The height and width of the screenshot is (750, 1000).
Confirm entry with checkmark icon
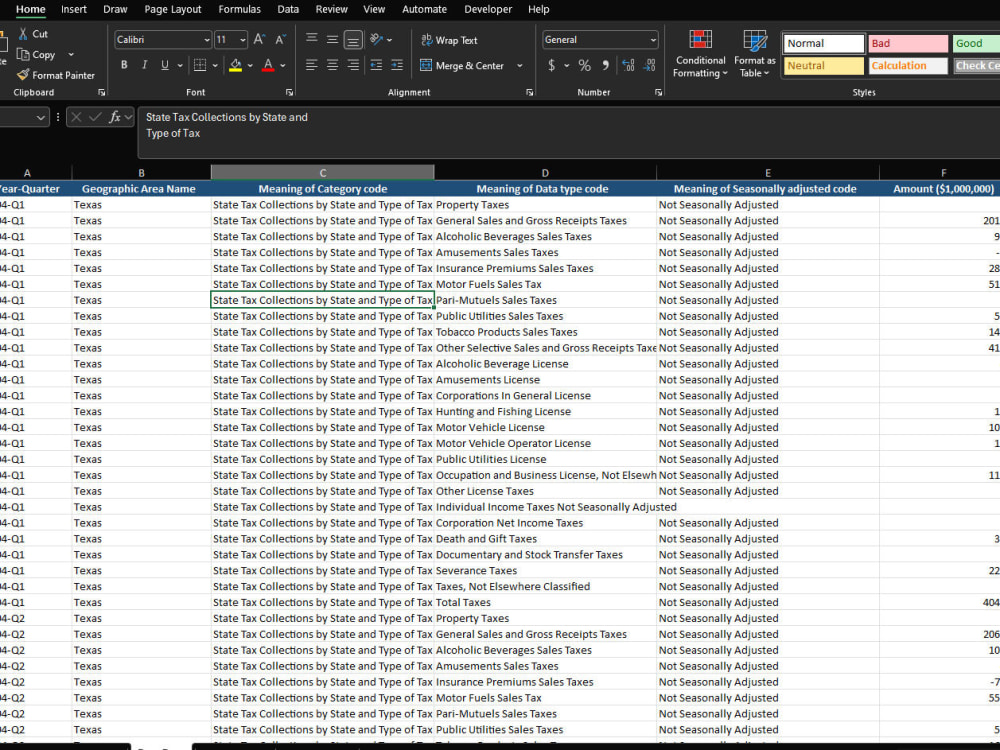point(96,117)
